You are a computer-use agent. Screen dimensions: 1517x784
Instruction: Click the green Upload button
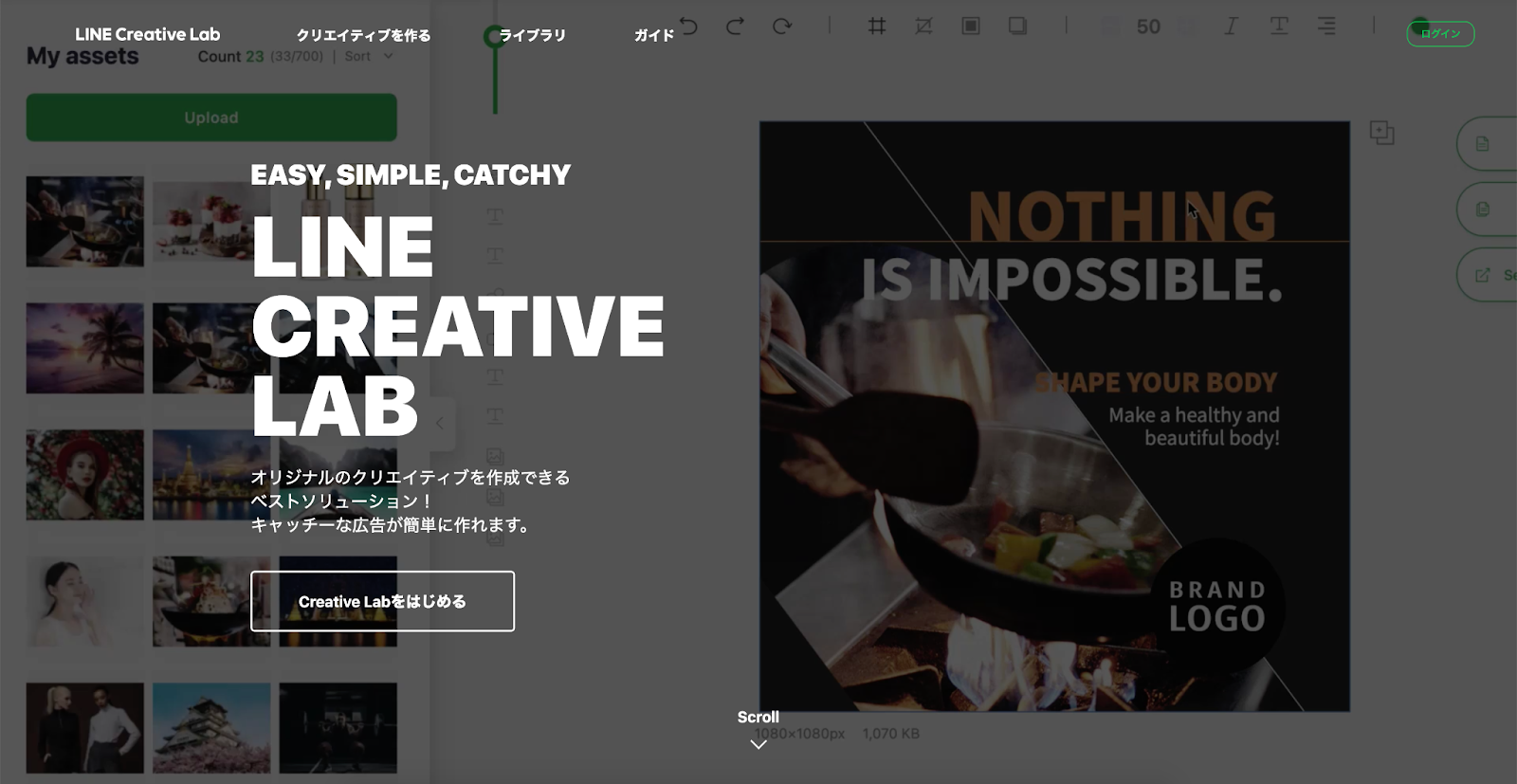[x=211, y=118]
